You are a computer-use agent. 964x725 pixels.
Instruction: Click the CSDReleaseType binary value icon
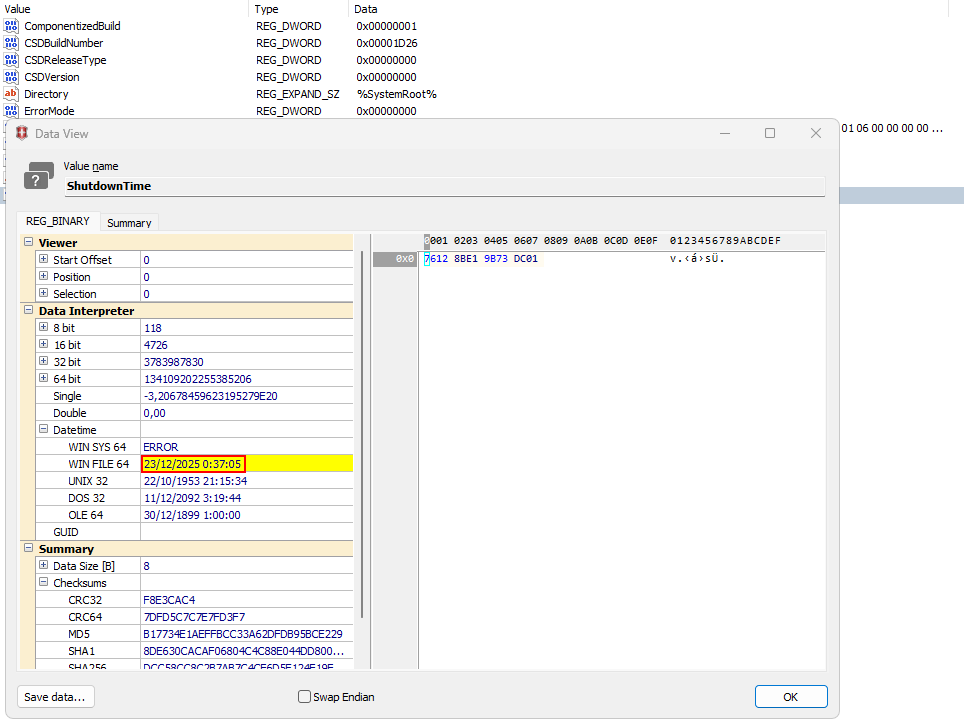[x=11, y=60]
